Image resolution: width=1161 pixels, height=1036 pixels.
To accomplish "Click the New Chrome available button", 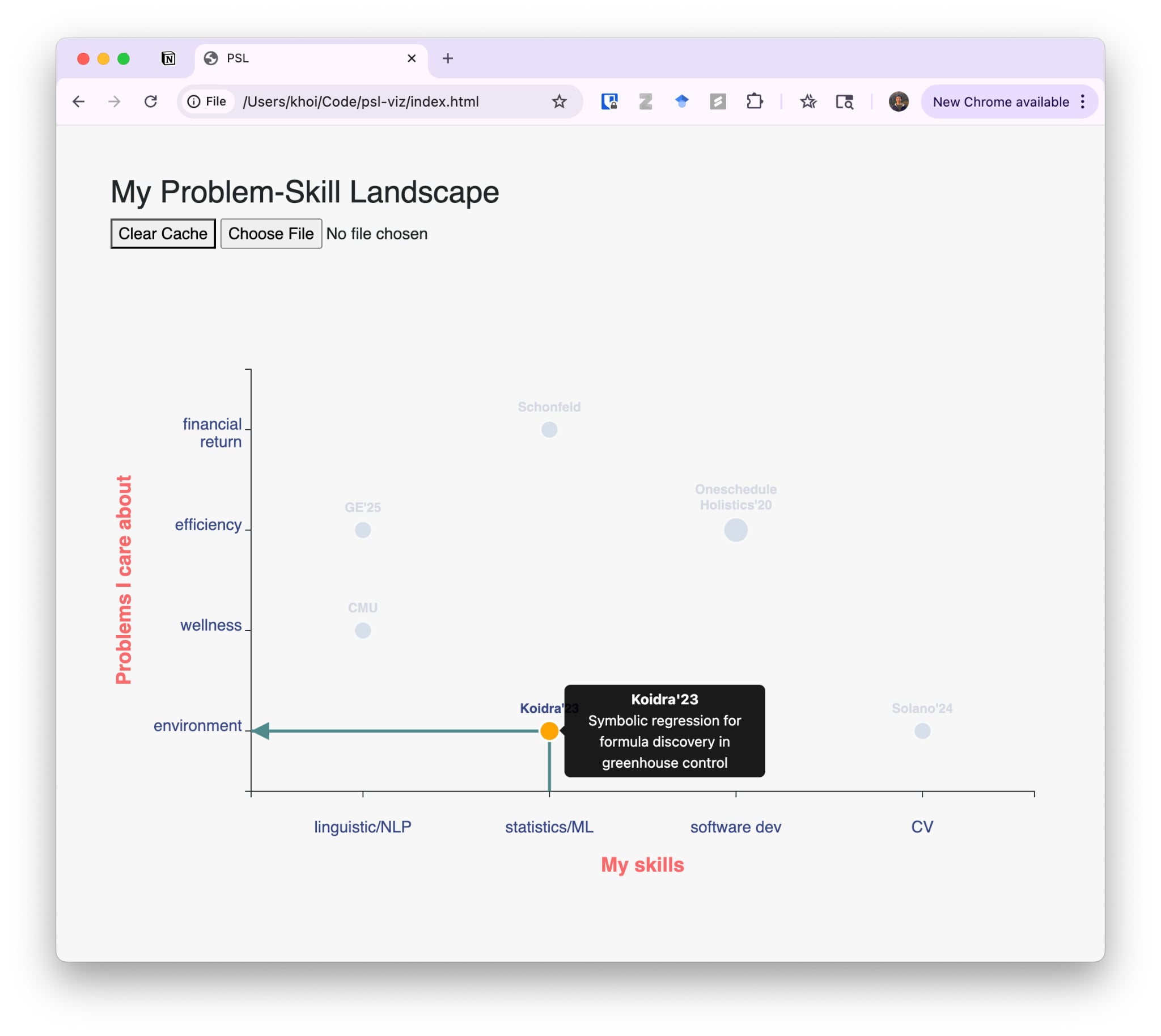I will click(x=1000, y=102).
